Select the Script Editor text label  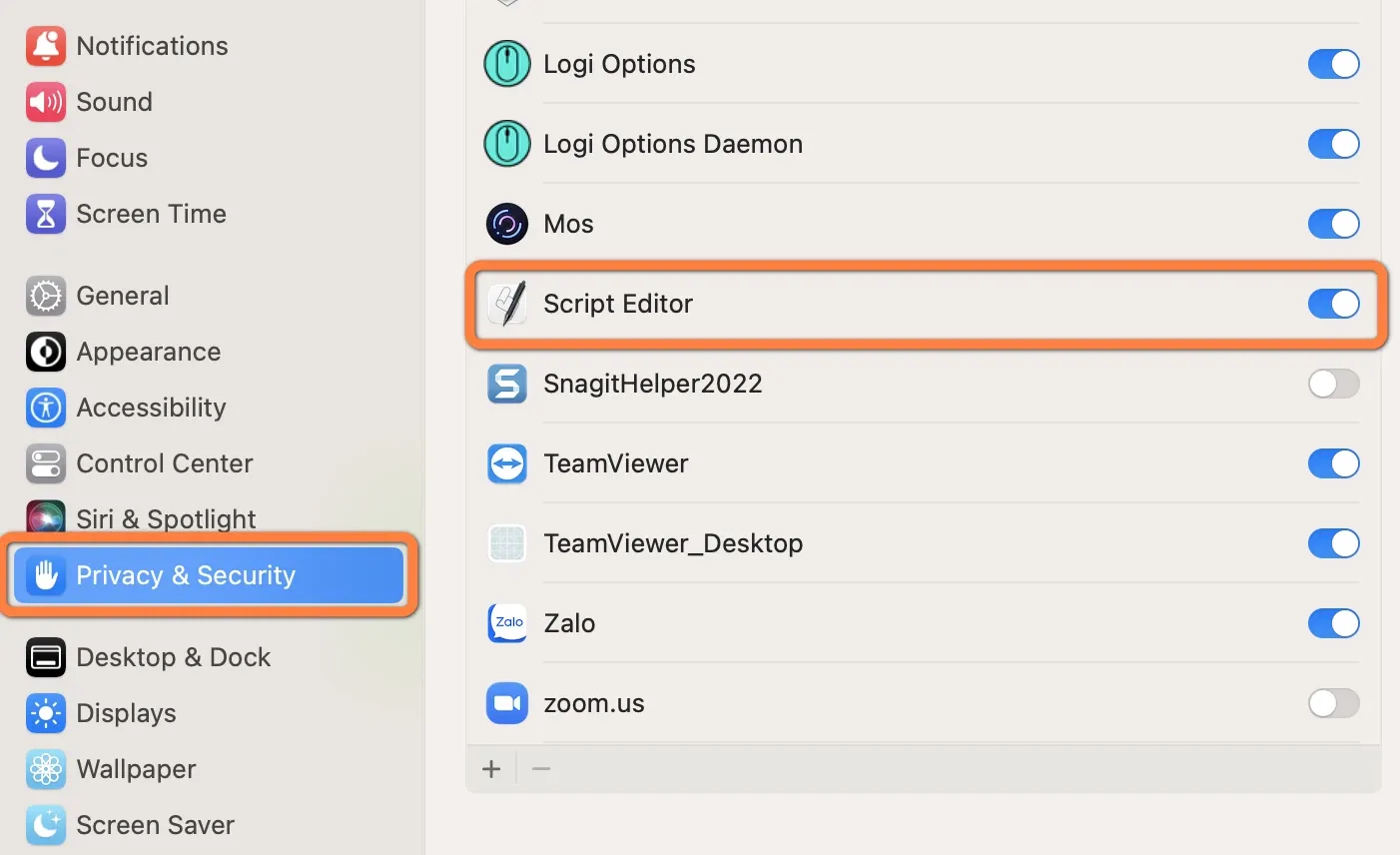click(618, 304)
